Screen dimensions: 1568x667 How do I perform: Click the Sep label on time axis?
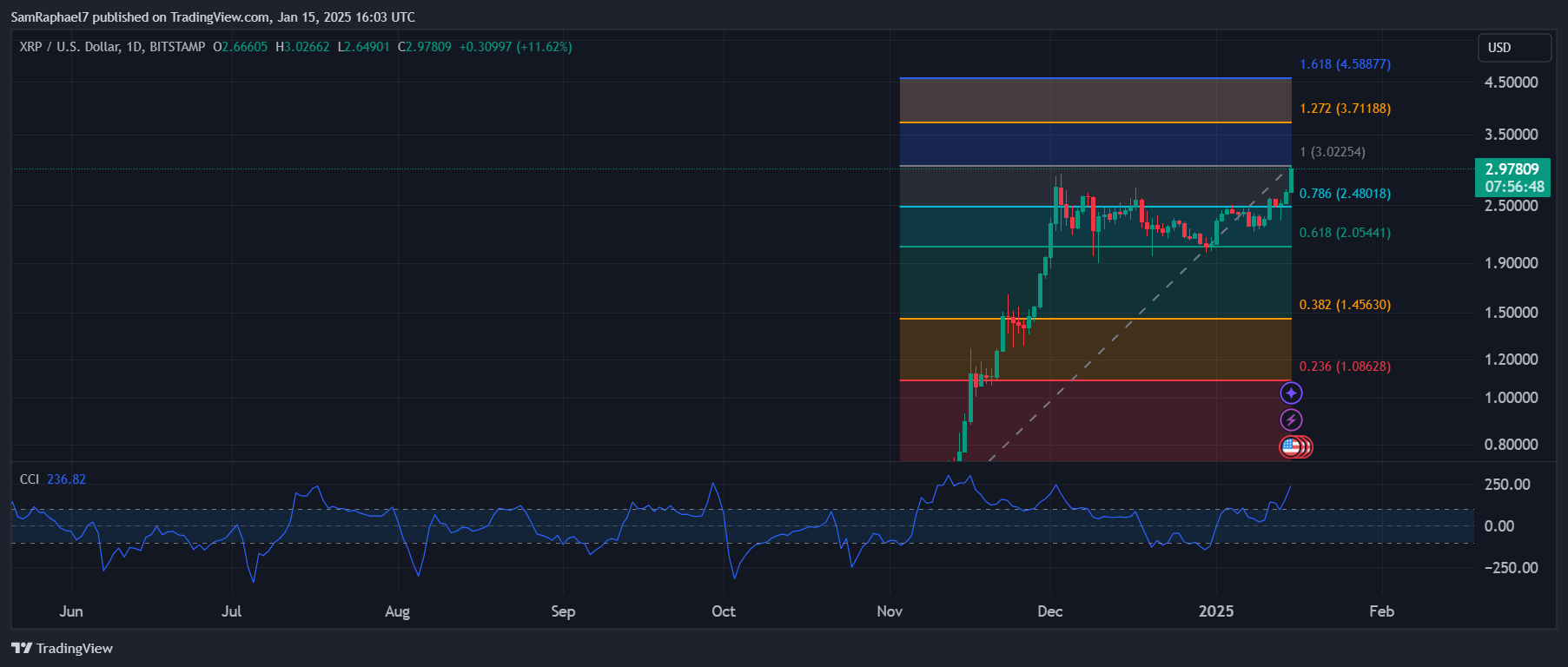(563, 612)
